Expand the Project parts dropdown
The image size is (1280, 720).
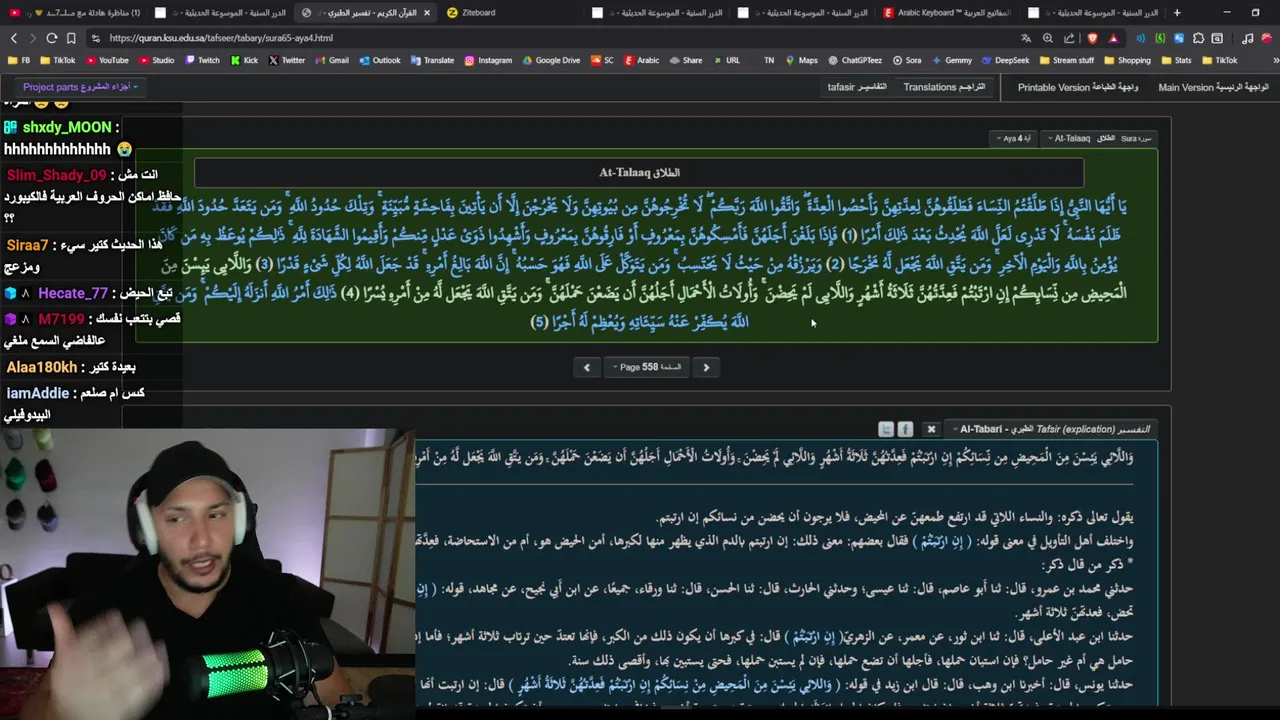(80, 87)
